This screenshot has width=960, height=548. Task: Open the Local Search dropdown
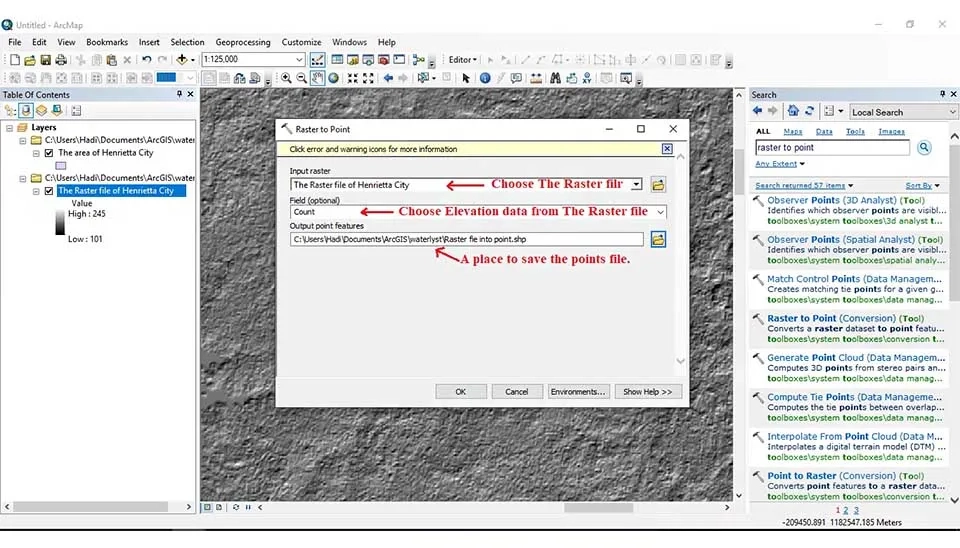(951, 112)
